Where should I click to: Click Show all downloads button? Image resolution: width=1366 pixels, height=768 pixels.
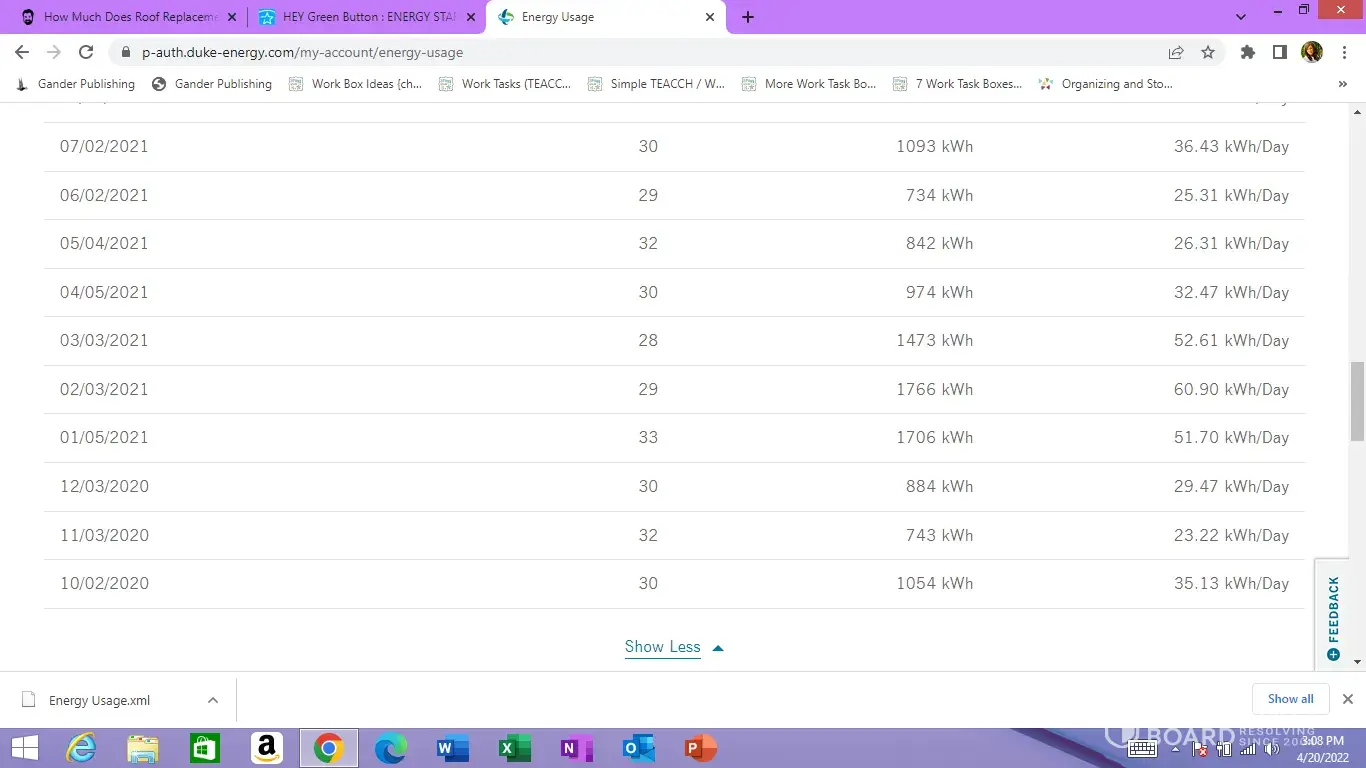coord(1290,699)
